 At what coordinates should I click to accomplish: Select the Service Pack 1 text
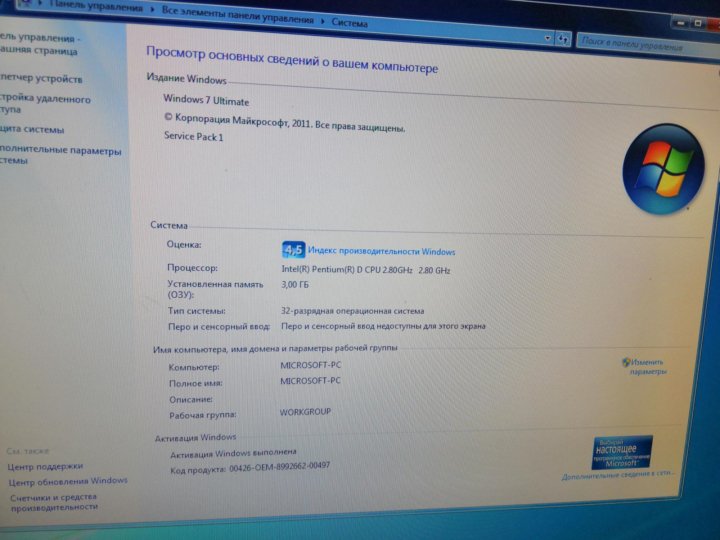[194, 136]
